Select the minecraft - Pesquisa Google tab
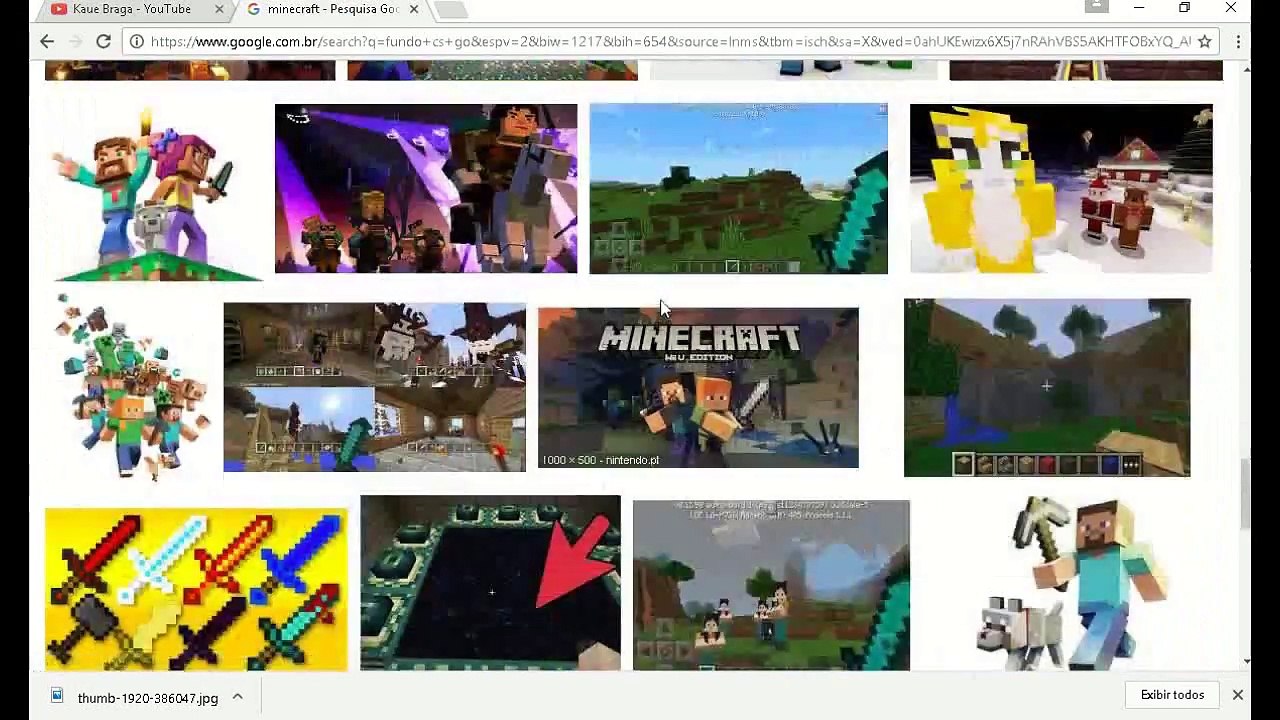This screenshot has height=720, width=1280. (332, 10)
